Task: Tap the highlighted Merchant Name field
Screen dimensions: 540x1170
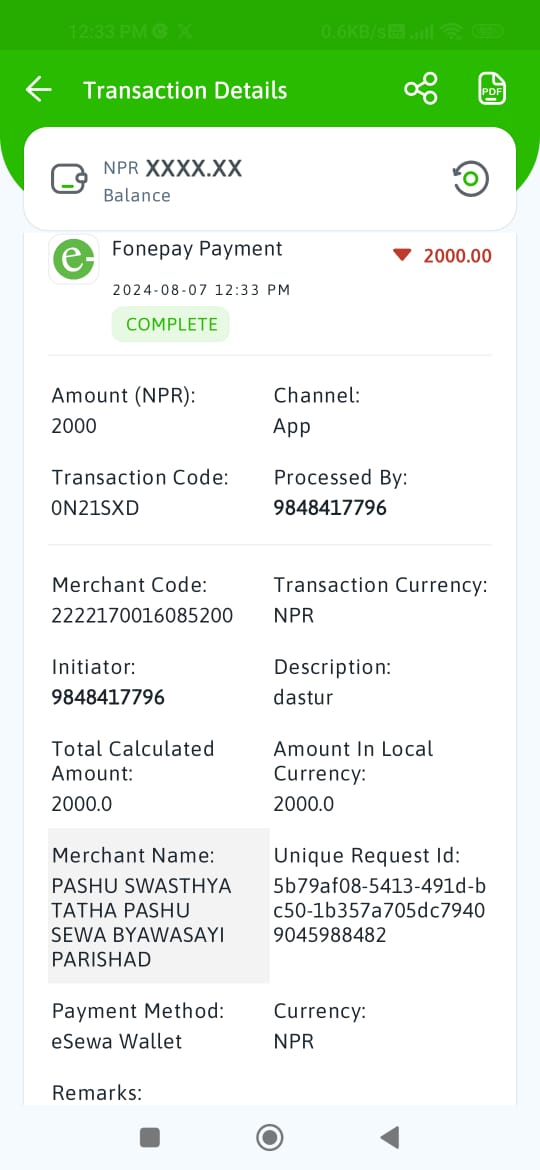Action: 159,905
